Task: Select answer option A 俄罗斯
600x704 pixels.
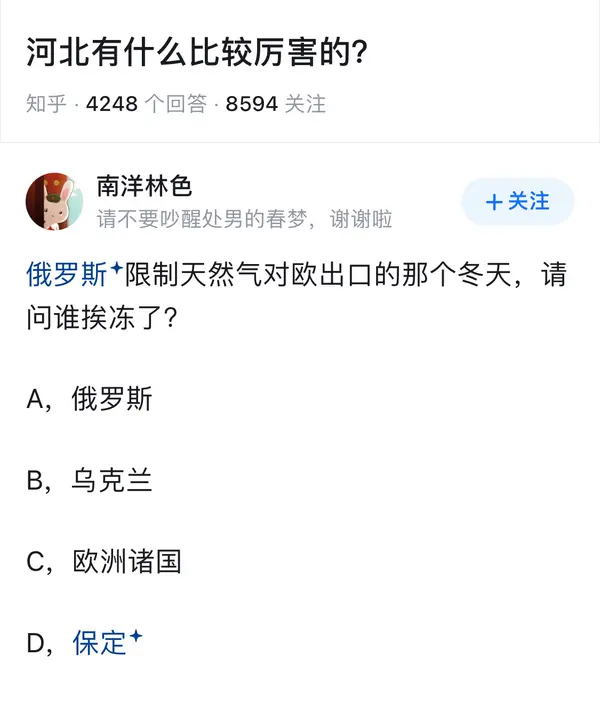Action: coord(89,398)
